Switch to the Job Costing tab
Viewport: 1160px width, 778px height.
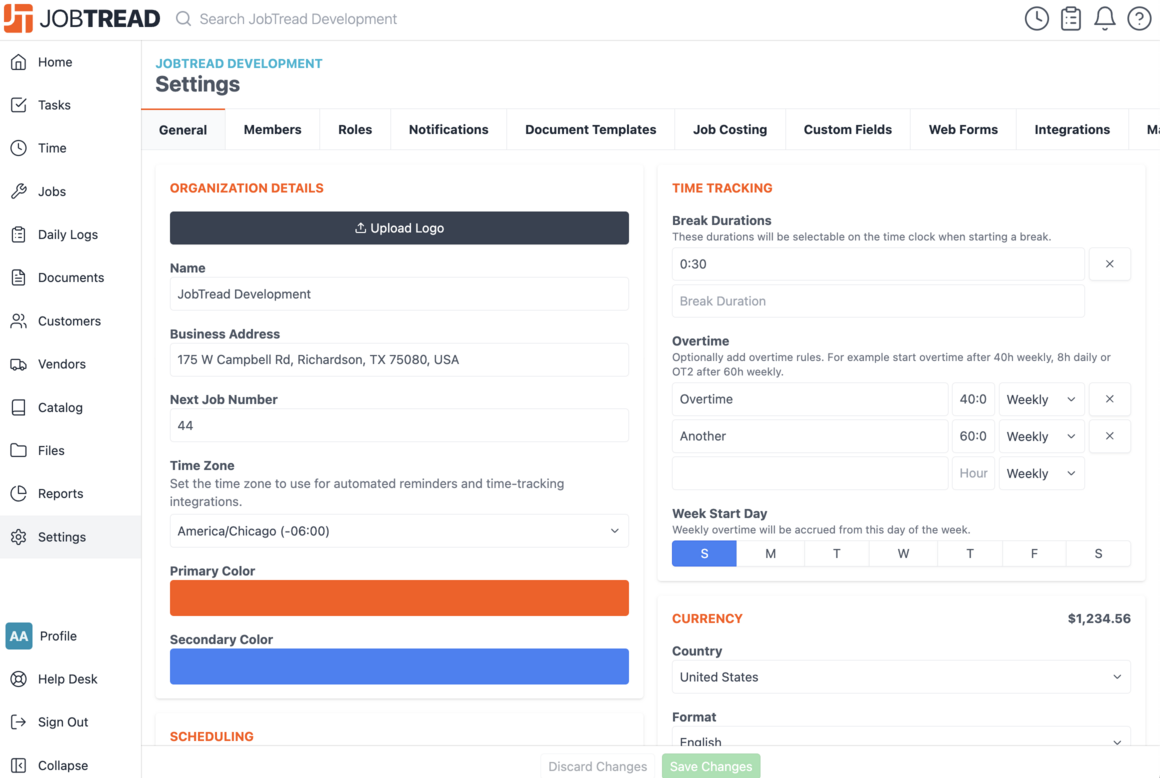(x=729, y=129)
